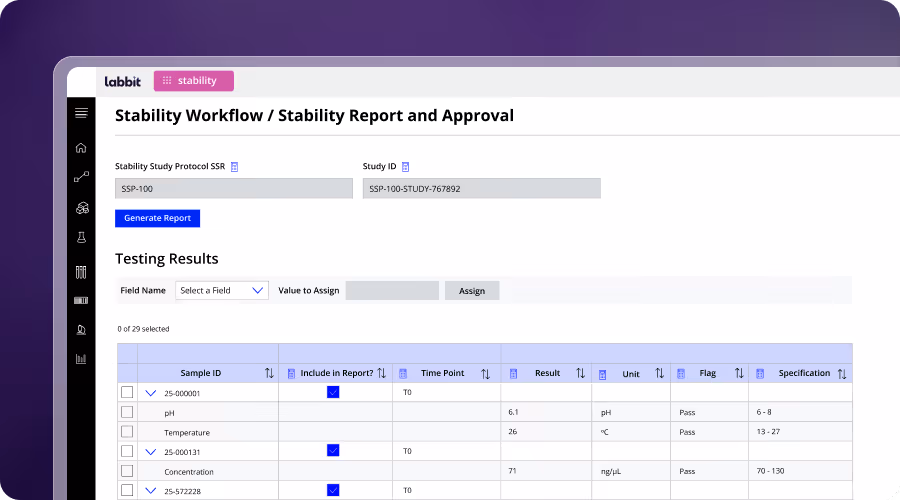900x500 pixels.
Task: Click the Unit column document icon
Action: [602, 374]
